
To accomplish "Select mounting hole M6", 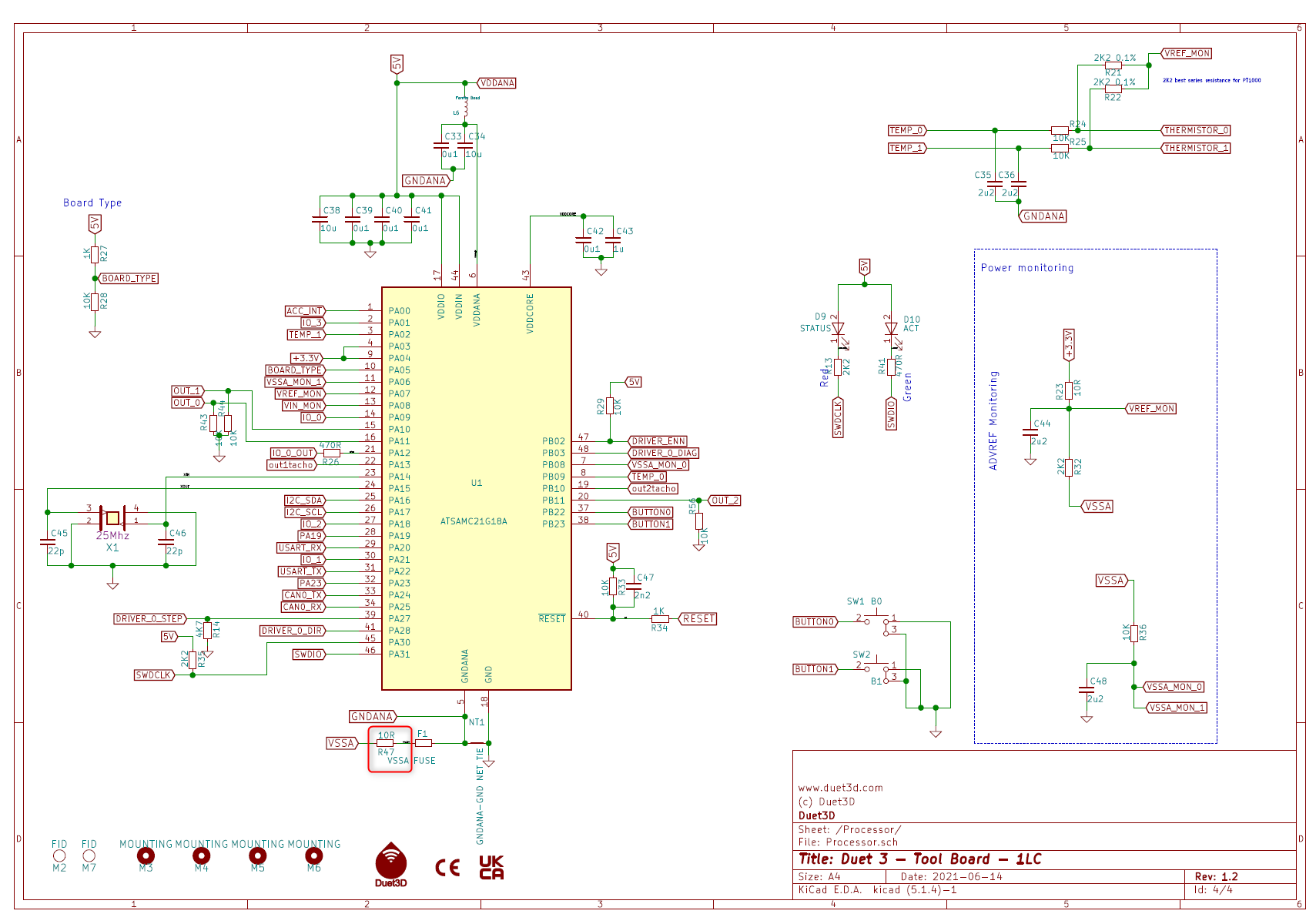I will coord(313,855).
